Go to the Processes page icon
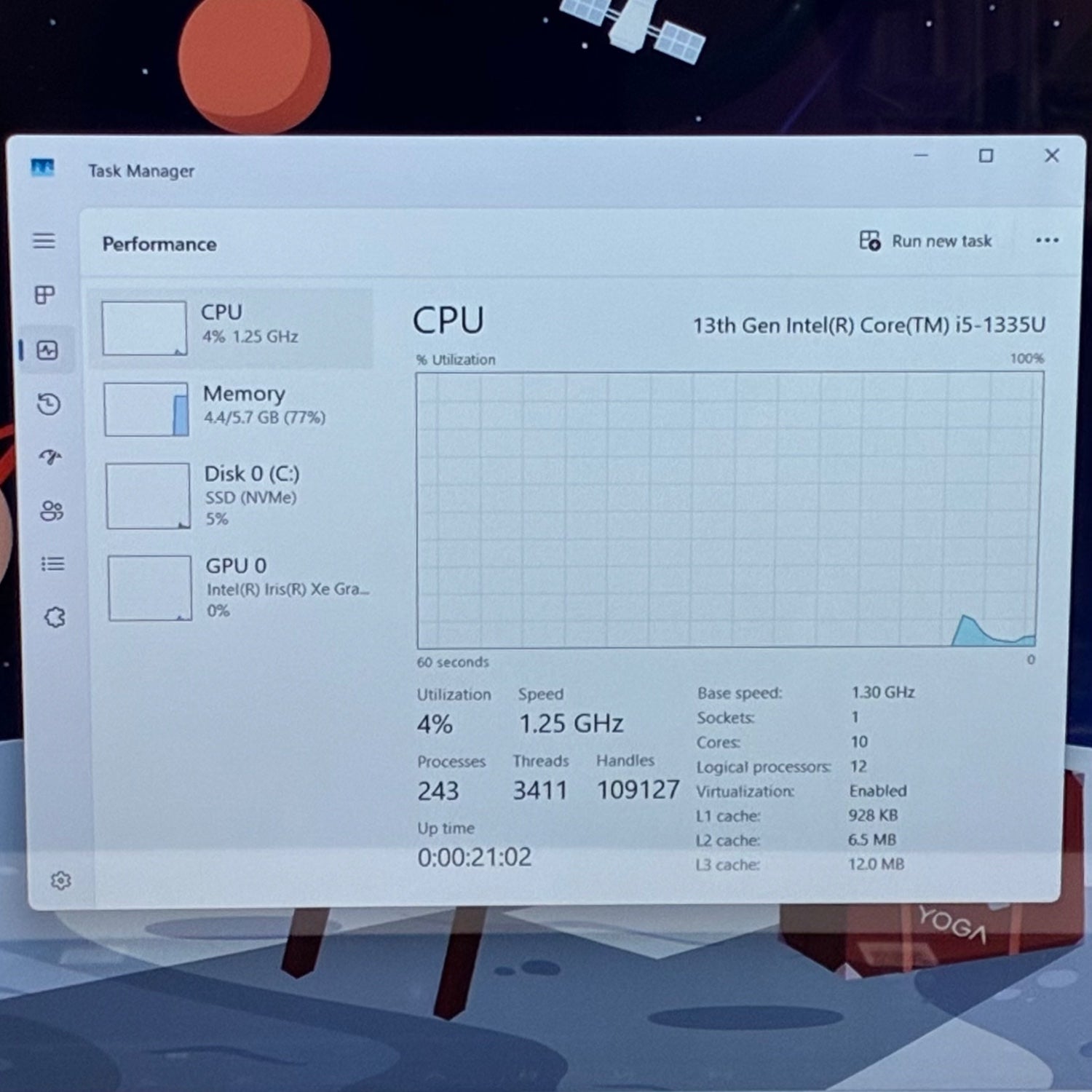This screenshot has width=1092, height=1092. point(45,295)
